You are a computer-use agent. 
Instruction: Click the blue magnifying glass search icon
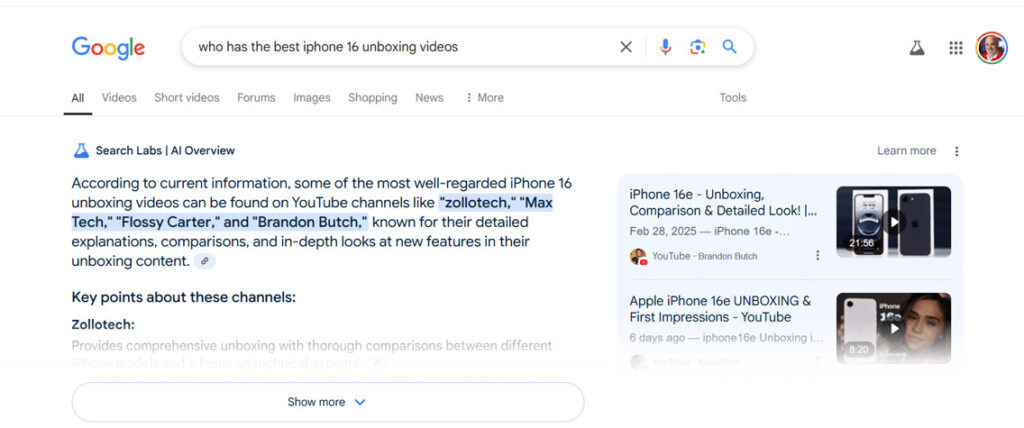point(729,47)
